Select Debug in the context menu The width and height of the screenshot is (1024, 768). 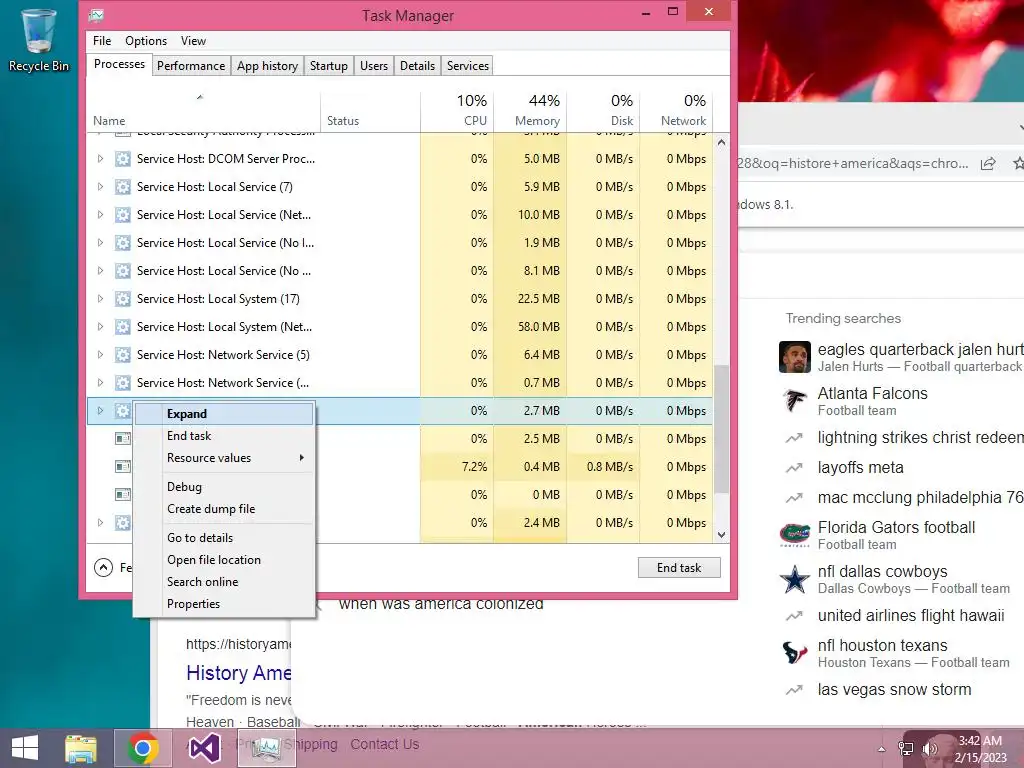click(224, 487)
